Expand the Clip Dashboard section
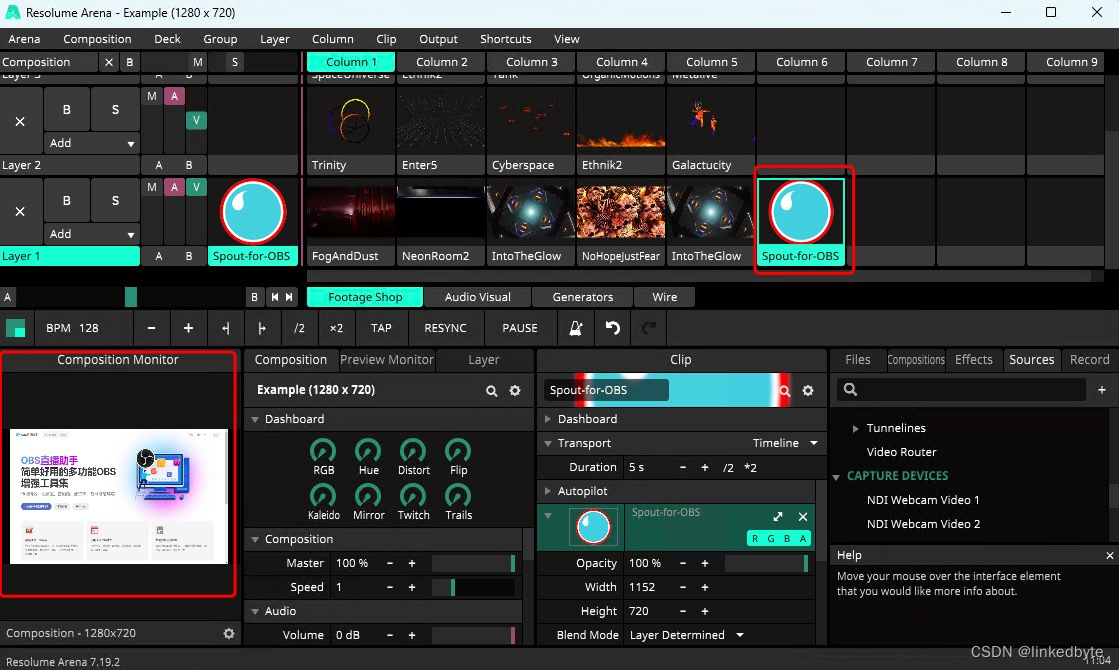This screenshot has height=670, width=1119. 548,420
